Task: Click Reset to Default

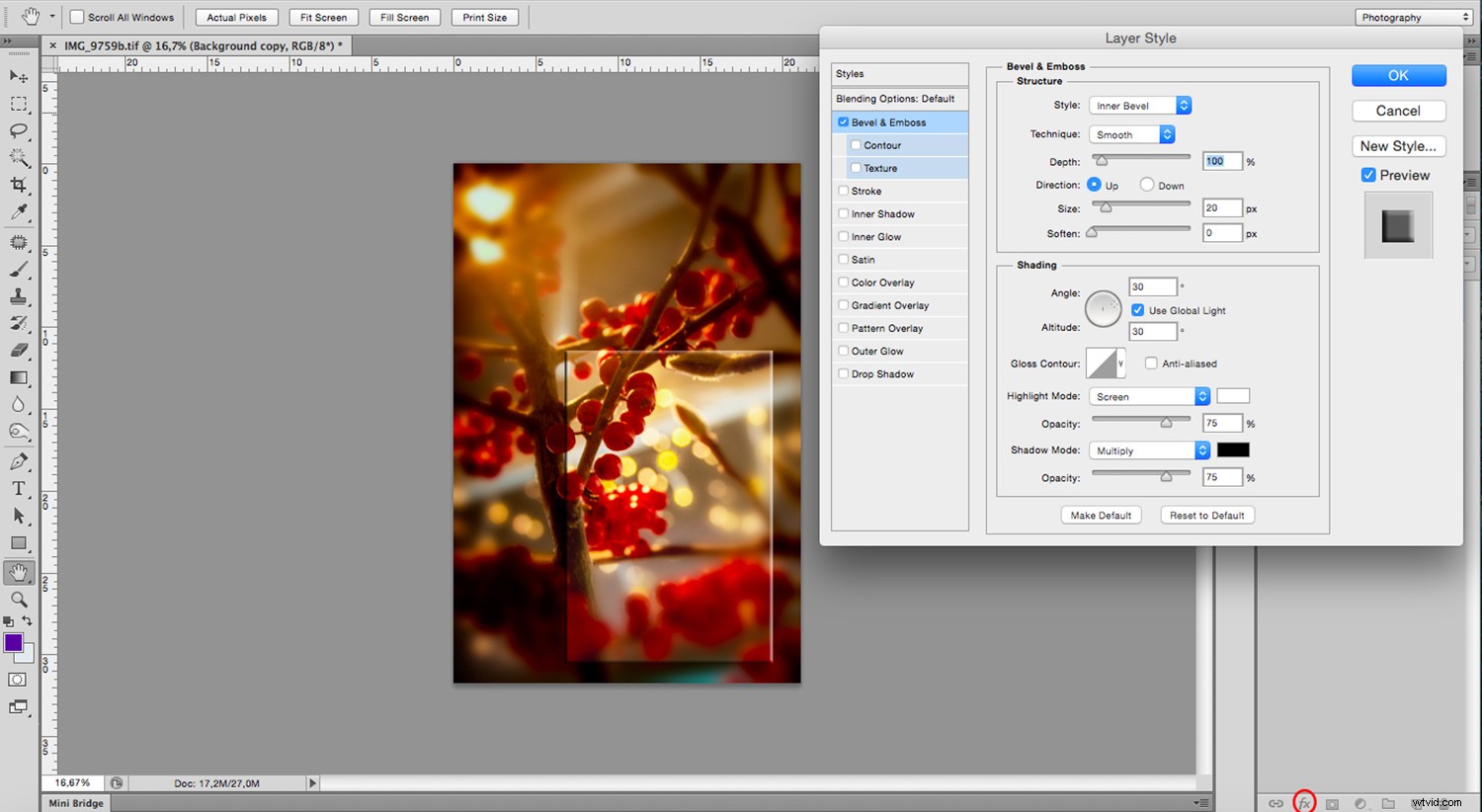Action: pyautogui.click(x=1206, y=515)
